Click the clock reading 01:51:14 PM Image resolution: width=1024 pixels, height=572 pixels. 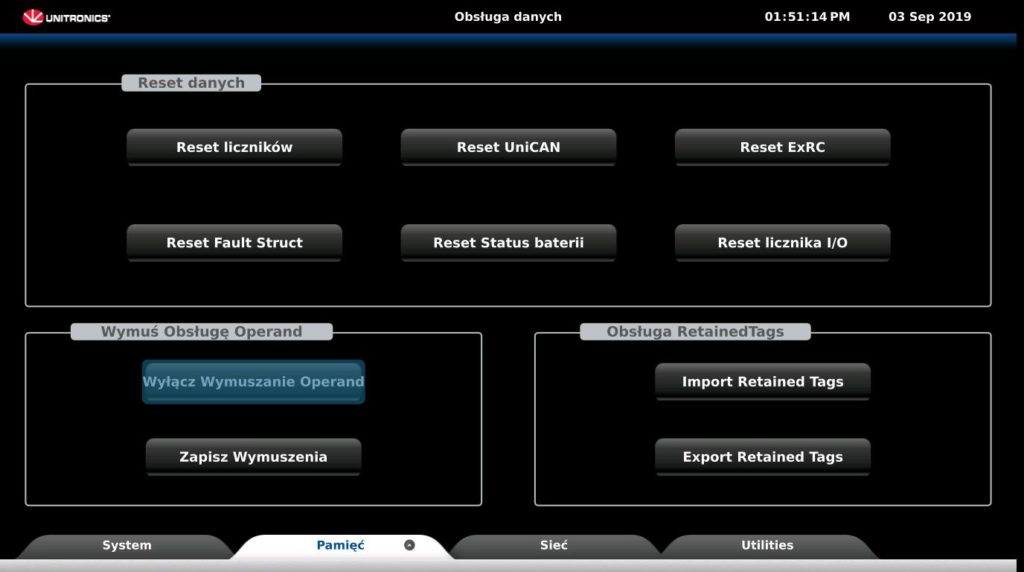(x=807, y=17)
